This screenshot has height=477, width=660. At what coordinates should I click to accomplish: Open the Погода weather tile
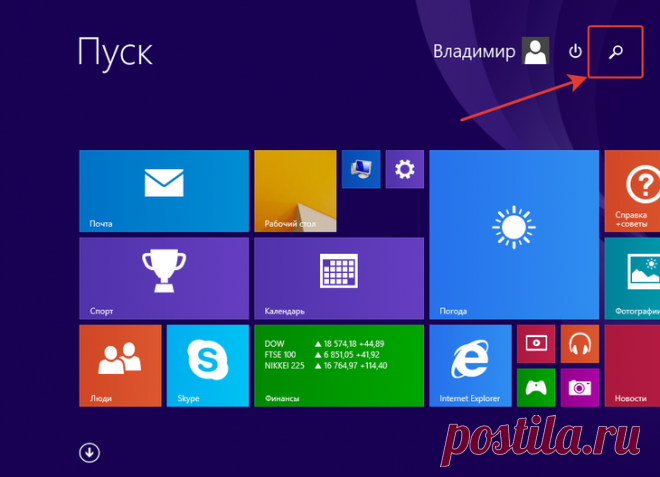[x=514, y=235]
